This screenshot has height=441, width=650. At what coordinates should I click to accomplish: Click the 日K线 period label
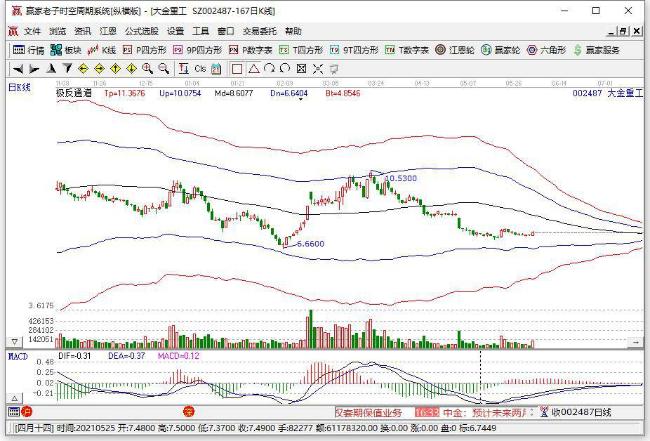tap(19, 87)
